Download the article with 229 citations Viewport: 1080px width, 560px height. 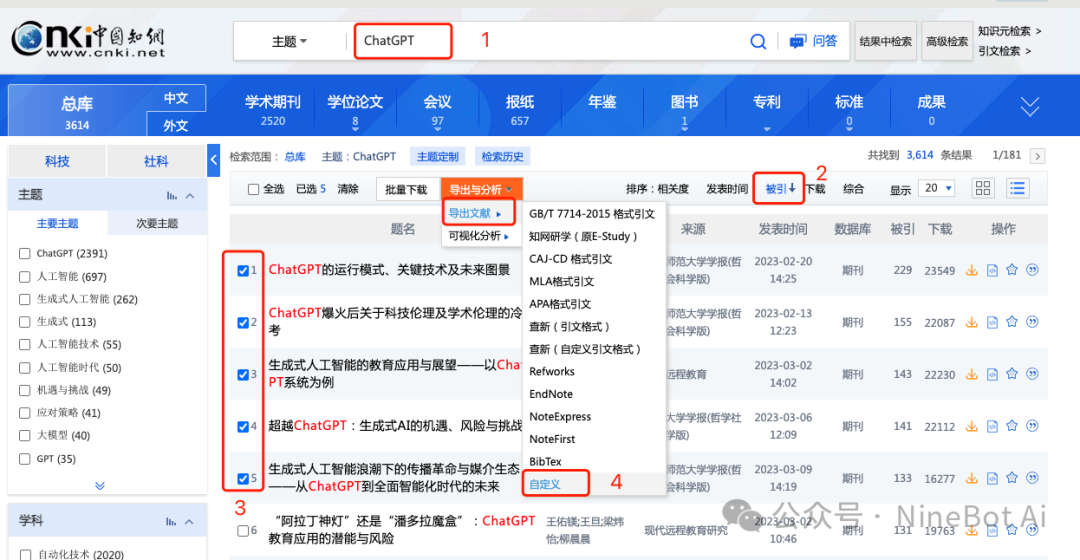pyautogui.click(x=971, y=270)
